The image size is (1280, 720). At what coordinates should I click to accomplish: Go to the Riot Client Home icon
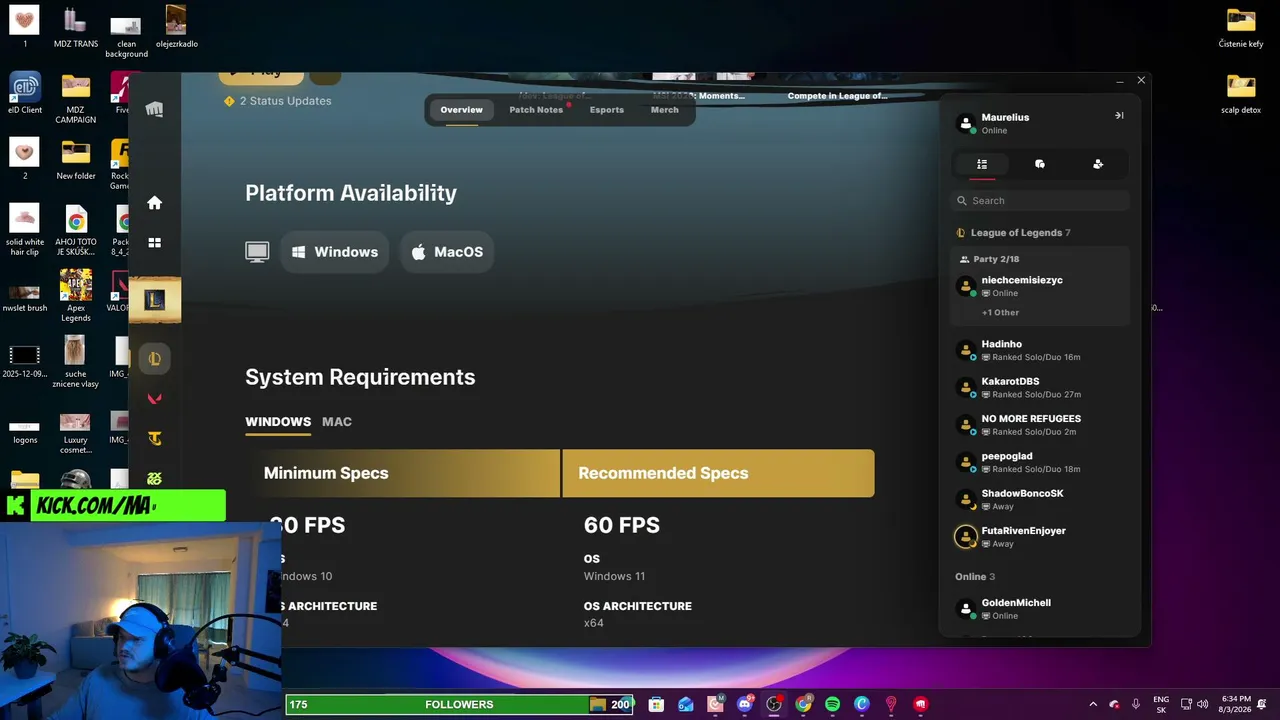tap(154, 203)
